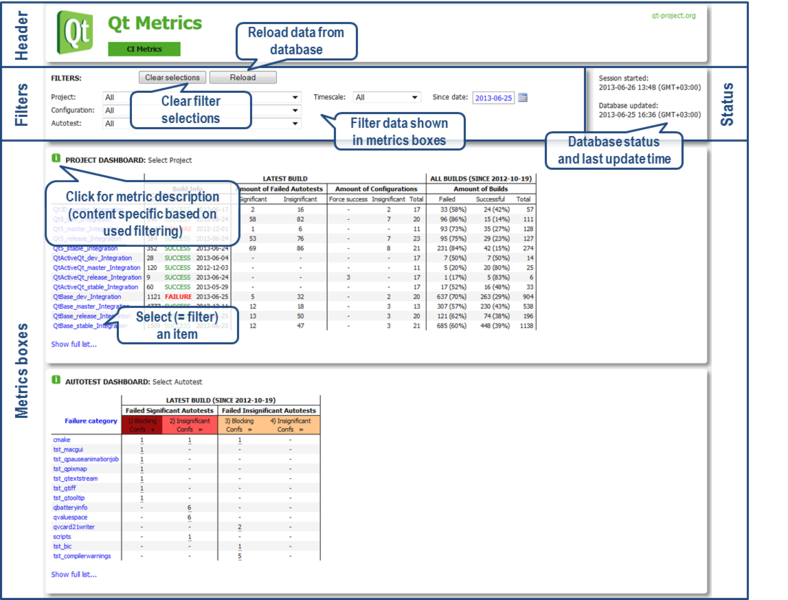Select the CI Metrics green tab
788x600 pixels.
(x=144, y=49)
